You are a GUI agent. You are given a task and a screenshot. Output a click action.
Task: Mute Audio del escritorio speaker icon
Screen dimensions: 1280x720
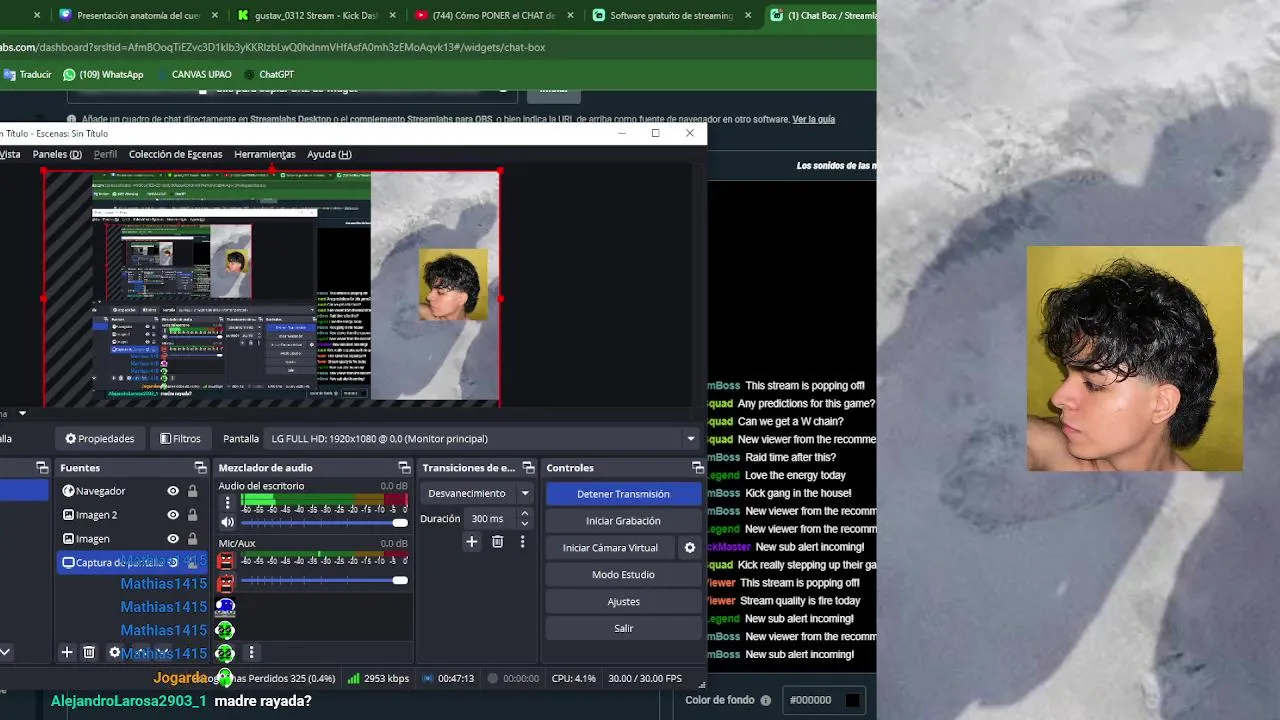[x=227, y=522]
